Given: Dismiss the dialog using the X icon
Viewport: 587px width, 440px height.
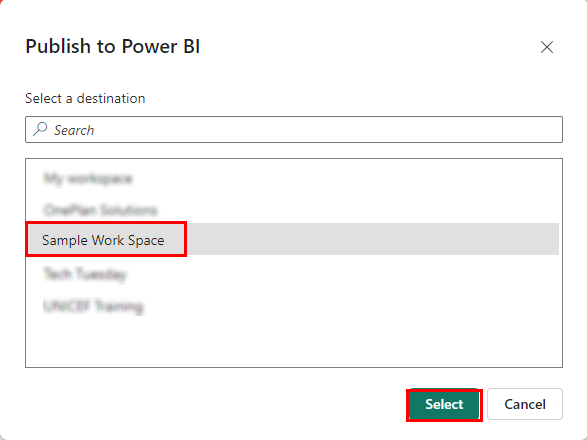Looking at the screenshot, I should click(547, 47).
